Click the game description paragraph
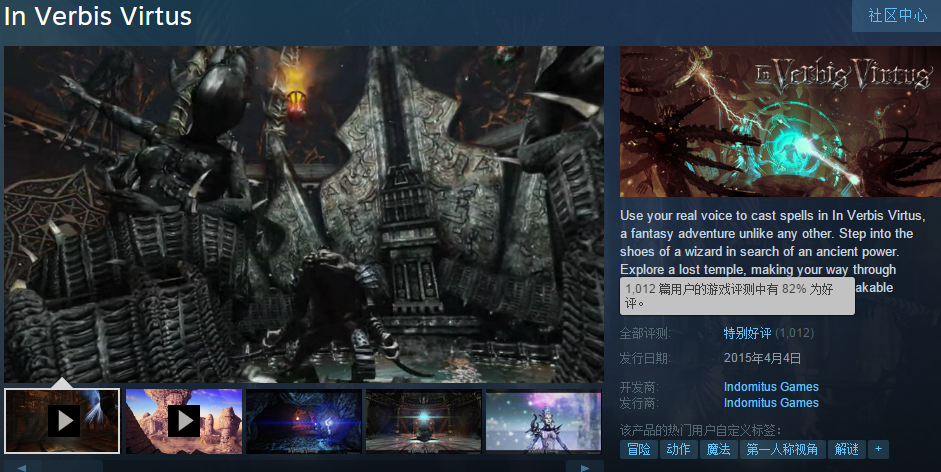The width and height of the screenshot is (941, 472). coord(774,251)
